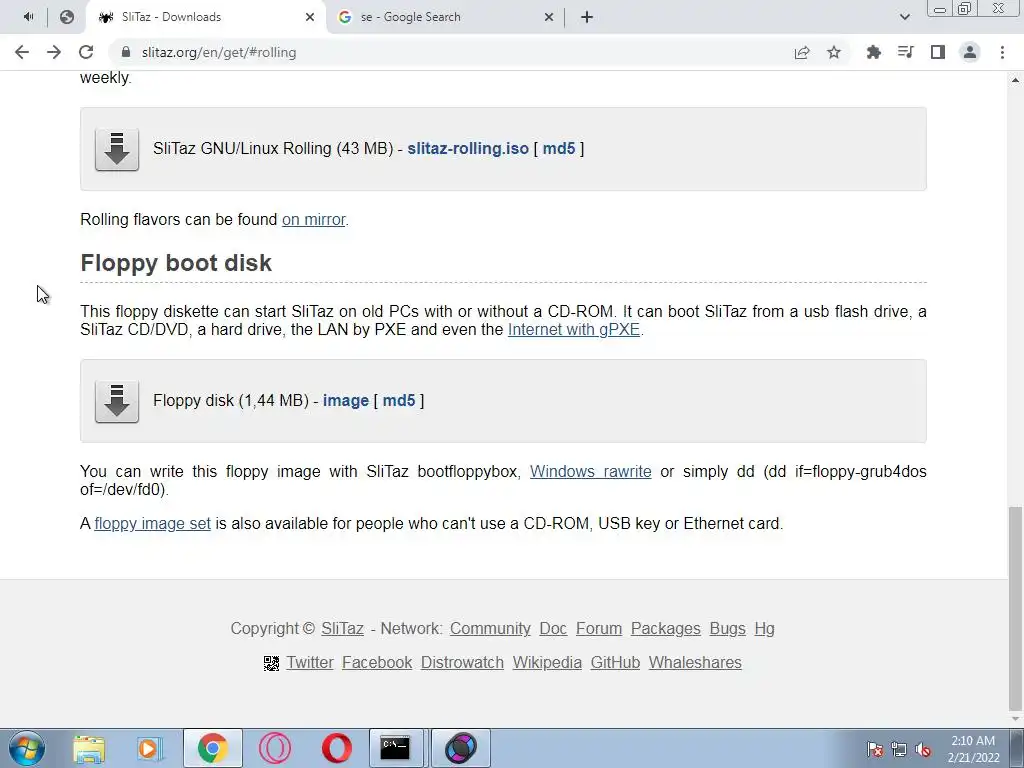Click the page vertical scrollbar thumb
The width and height of the screenshot is (1024, 768).
(1015, 607)
